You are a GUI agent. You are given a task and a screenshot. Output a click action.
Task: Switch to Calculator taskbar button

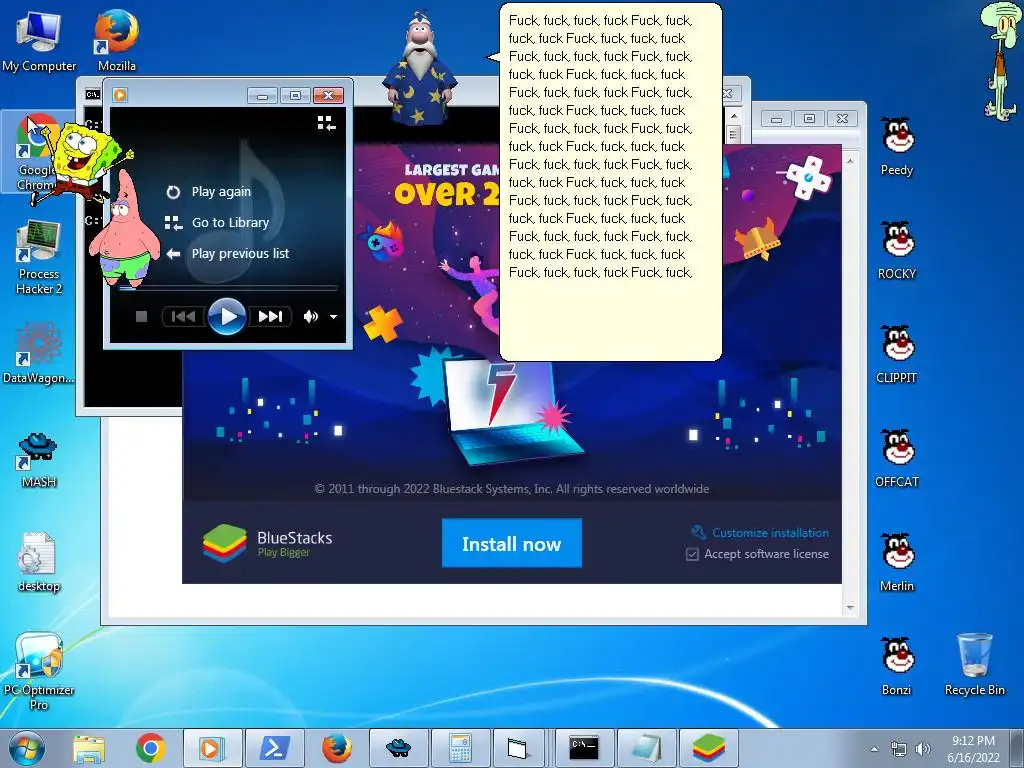coord(460,748)
